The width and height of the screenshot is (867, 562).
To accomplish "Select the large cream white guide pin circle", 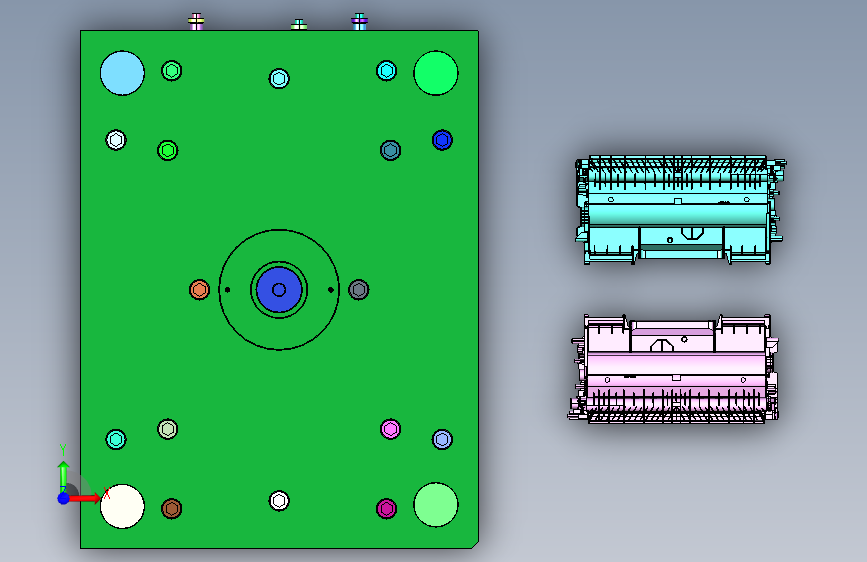I will 122,506.
